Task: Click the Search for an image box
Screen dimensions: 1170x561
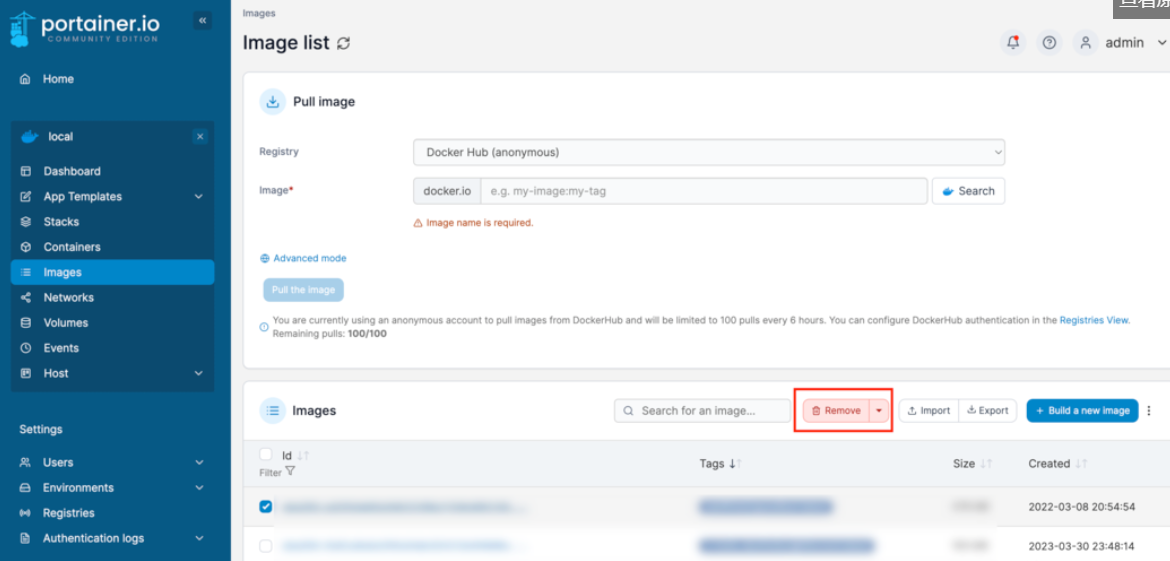Action: pyautogui.click(x=702, y=411)
